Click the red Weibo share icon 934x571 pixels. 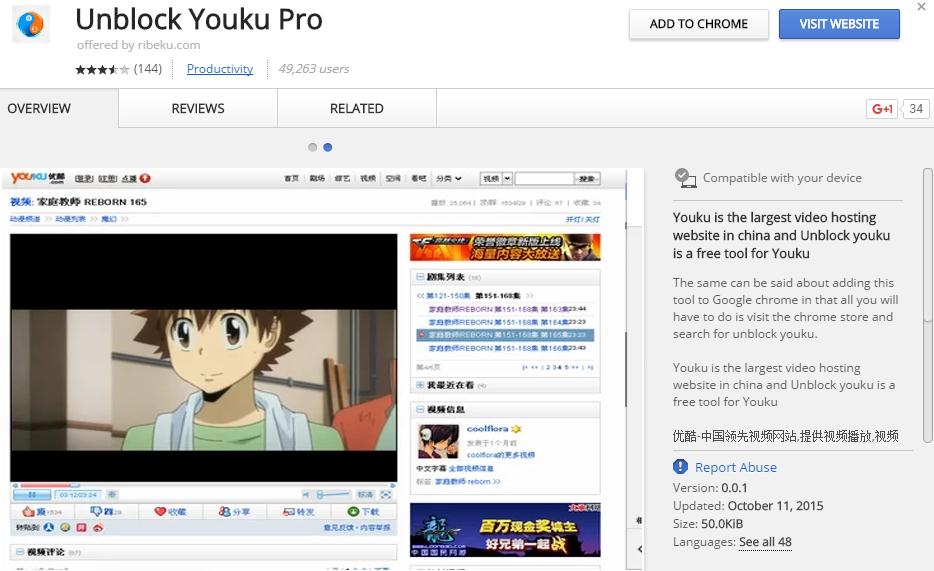pos(98,528)
